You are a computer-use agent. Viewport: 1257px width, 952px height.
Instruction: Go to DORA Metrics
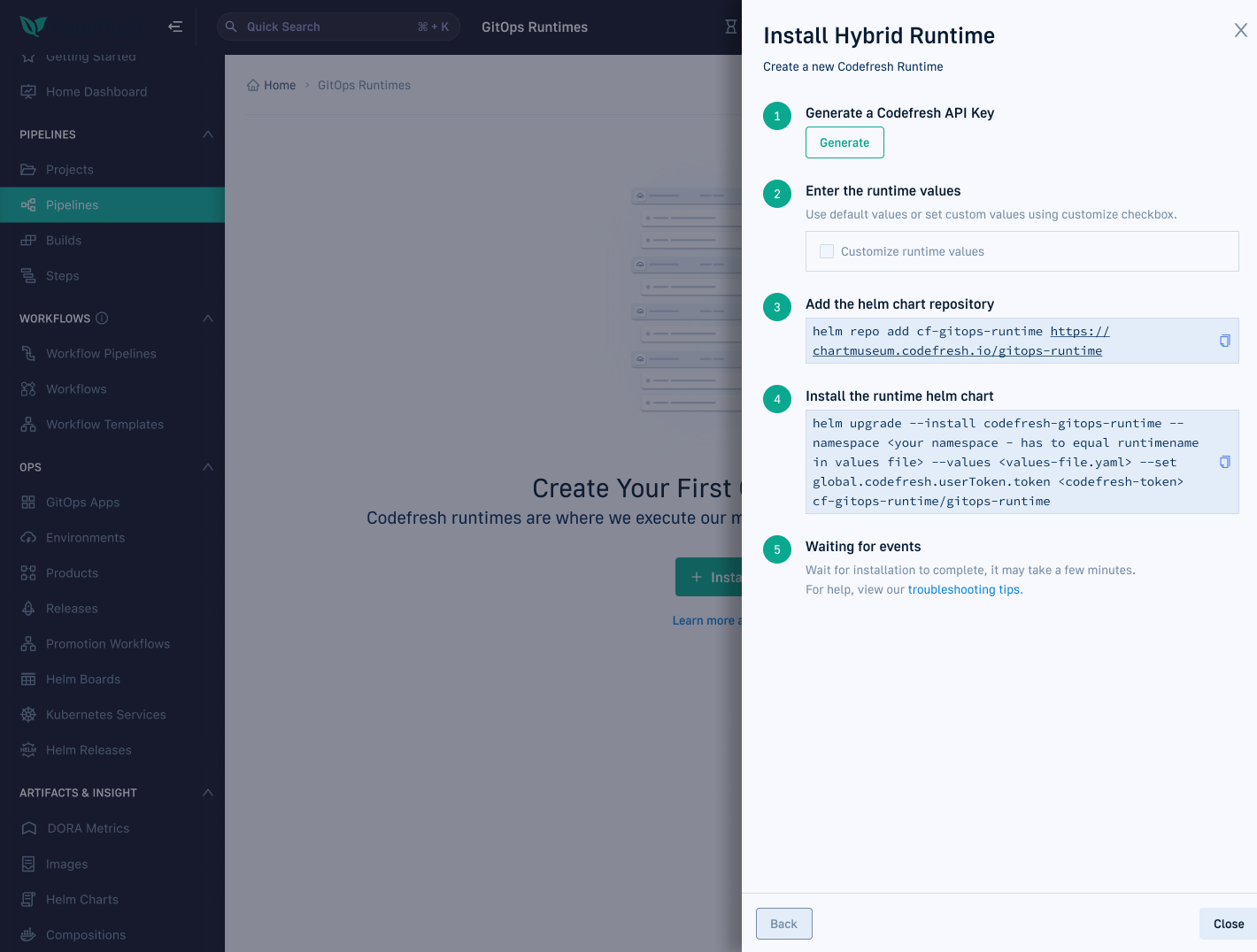(x=112, y=828)
